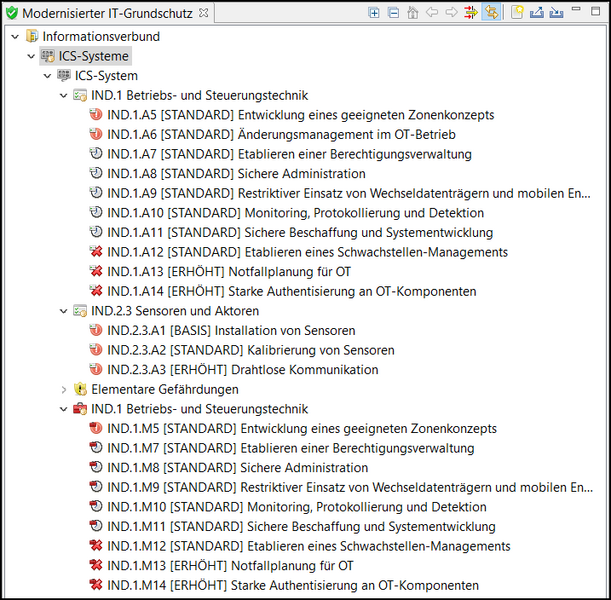
Task: Click the red-yellow filter arrows toolbar icon
Action: coord(471,12)
